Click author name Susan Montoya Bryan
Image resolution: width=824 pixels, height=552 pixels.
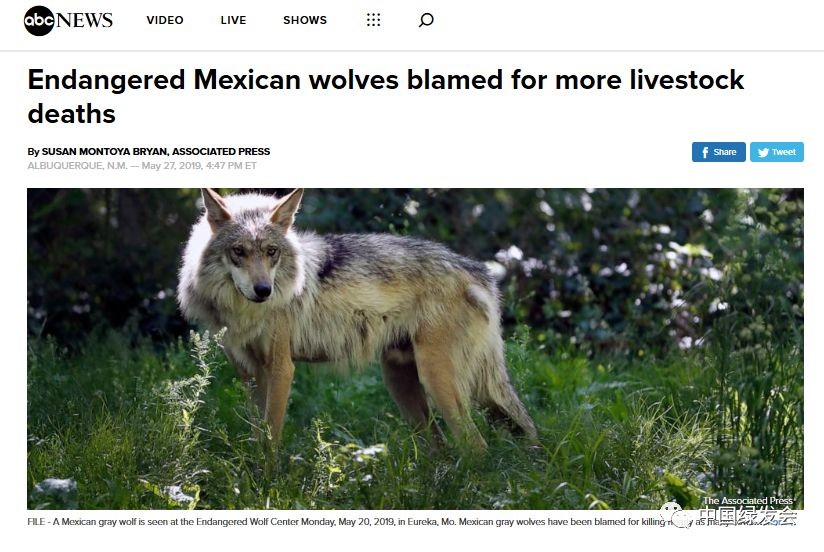tap(105, 151)
